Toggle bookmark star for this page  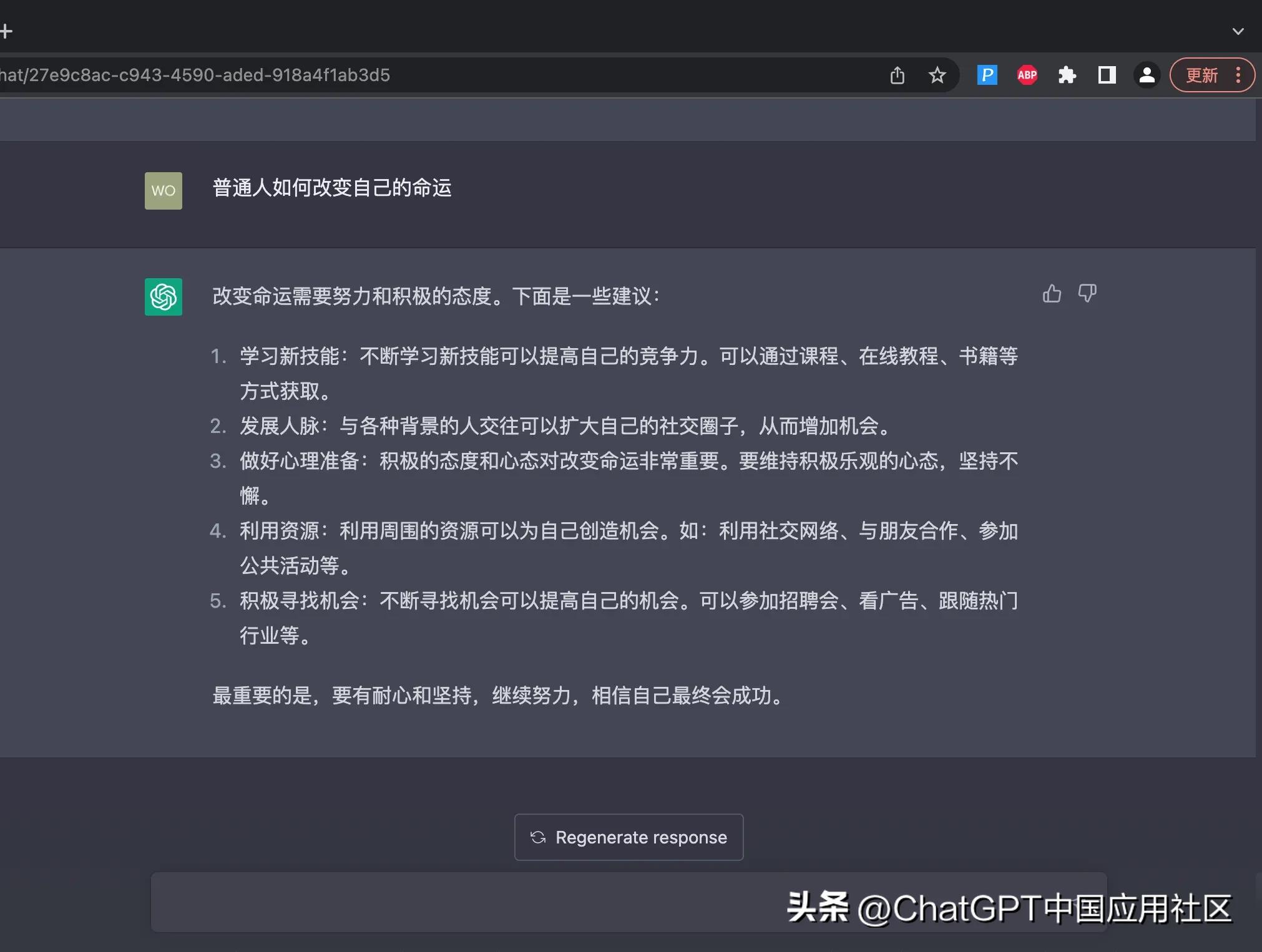(x=938, y=75)
